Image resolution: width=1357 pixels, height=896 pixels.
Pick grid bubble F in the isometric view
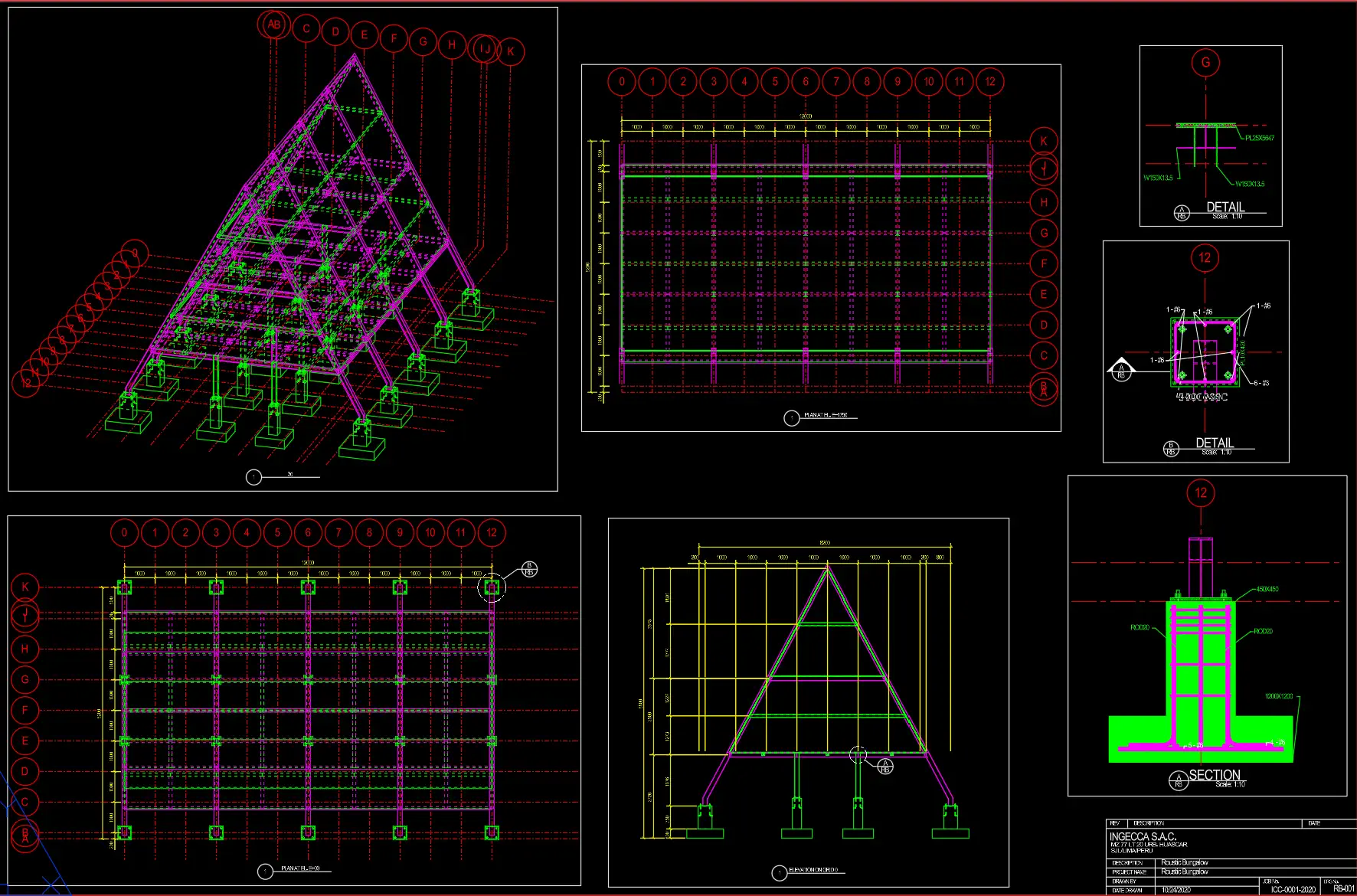point(394,38)
